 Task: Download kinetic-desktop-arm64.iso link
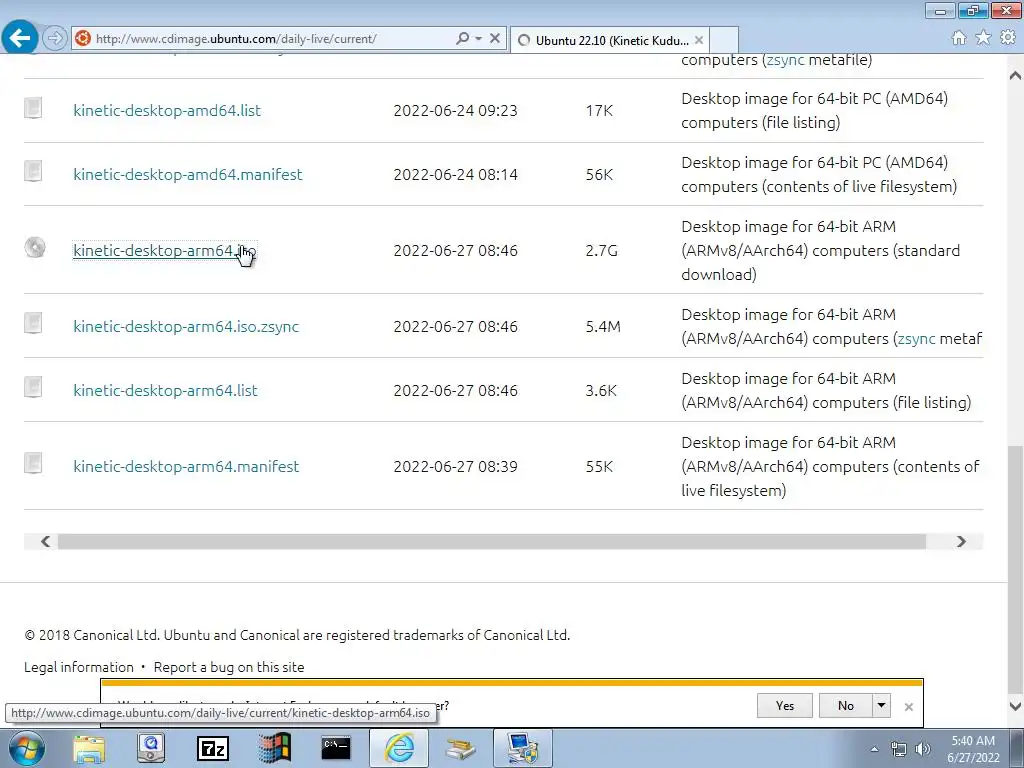point(165,251)
